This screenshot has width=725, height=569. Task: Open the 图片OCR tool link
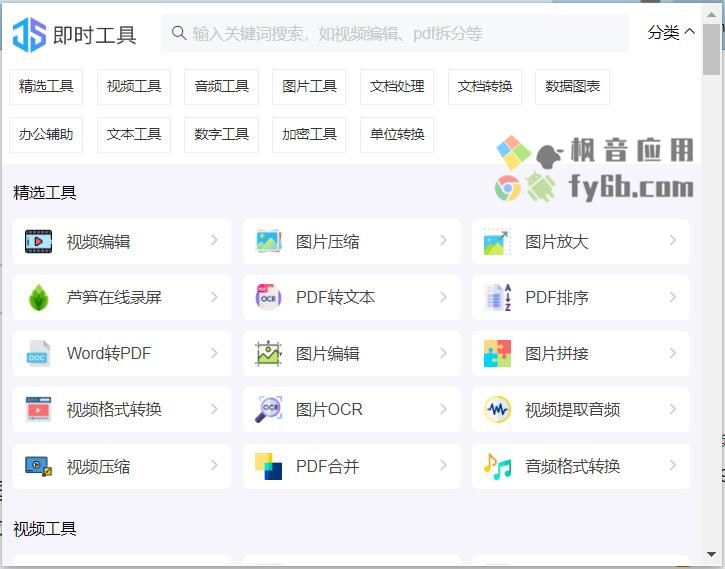tap(351, 410)
